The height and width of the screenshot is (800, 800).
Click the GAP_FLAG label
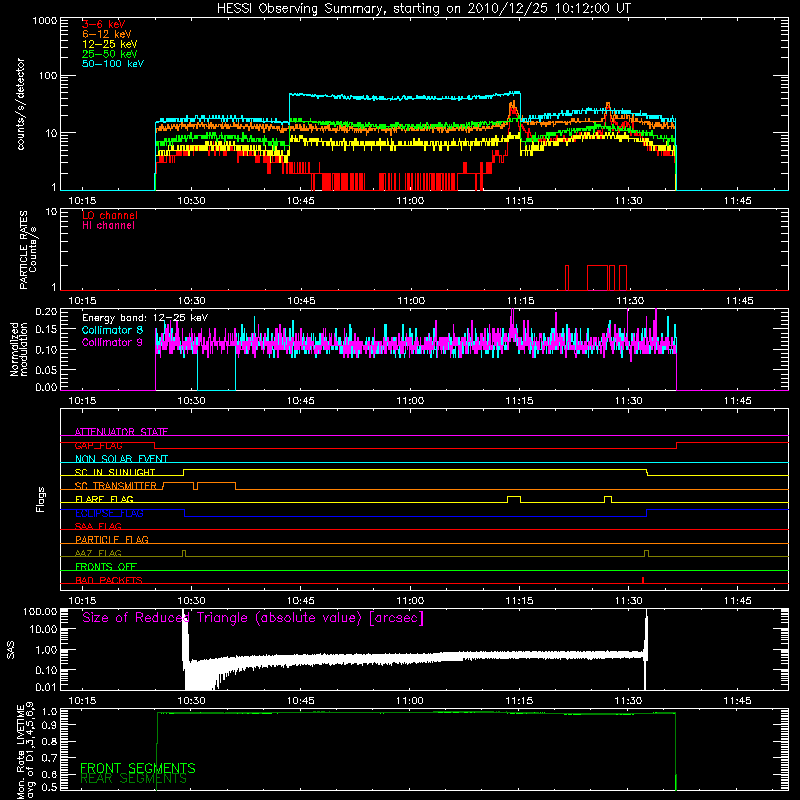click(98, 445)
